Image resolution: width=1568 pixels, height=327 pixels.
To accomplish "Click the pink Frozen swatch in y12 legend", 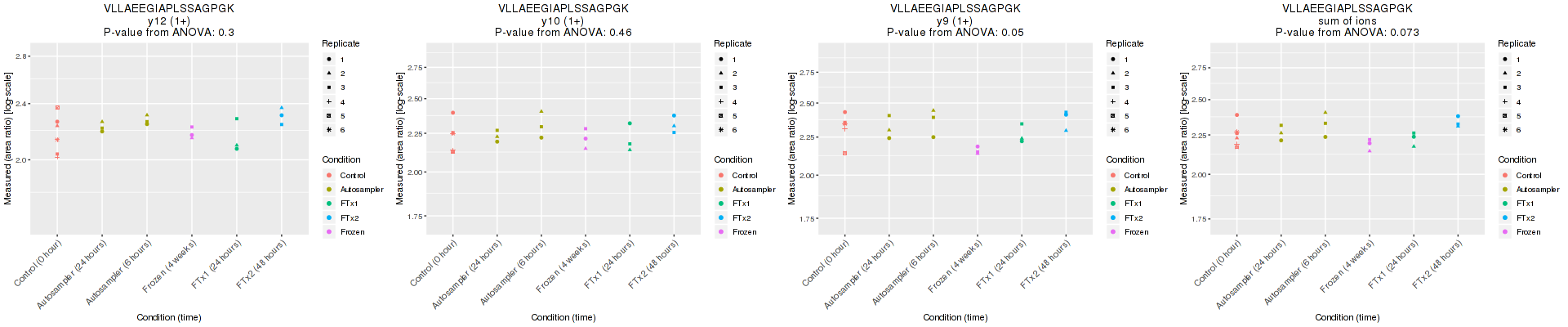I will (328, 232).
